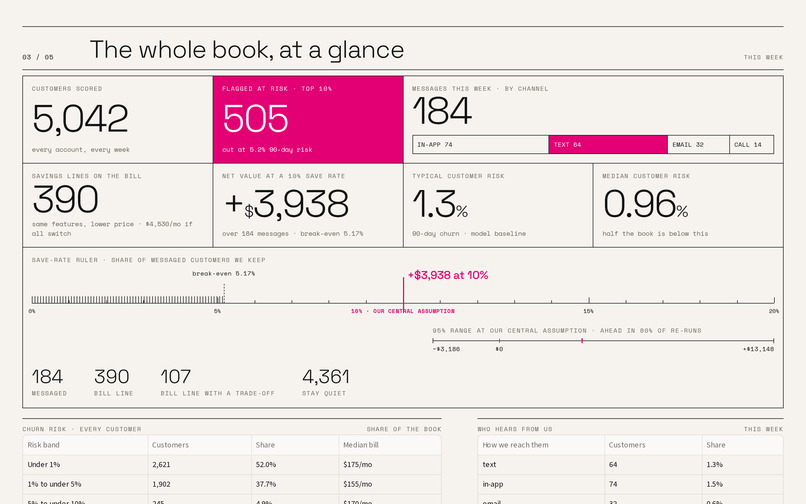The width and height of the screenshot is (806, 504).
Task: Click "out at 5.2% 90-day risk" caption
Action: (267, 150)
